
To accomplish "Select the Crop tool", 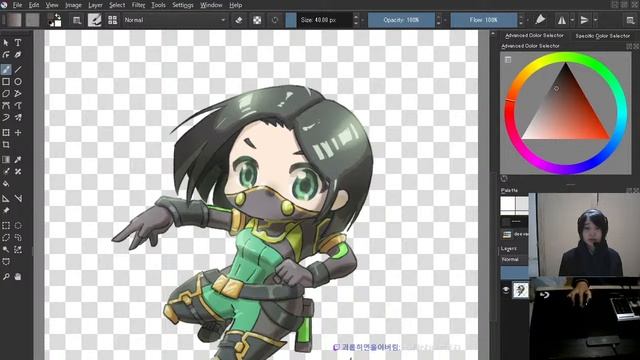I will pos(6,144).
